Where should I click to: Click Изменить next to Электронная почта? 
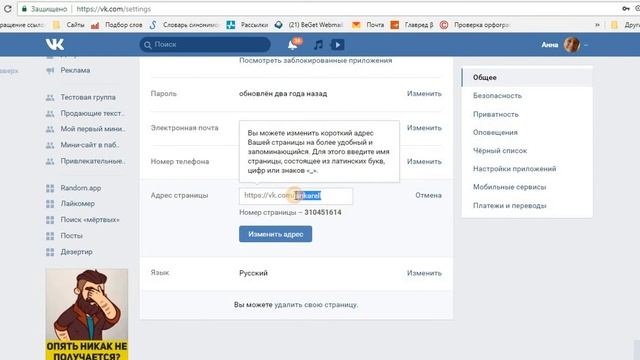coord(424,128)
